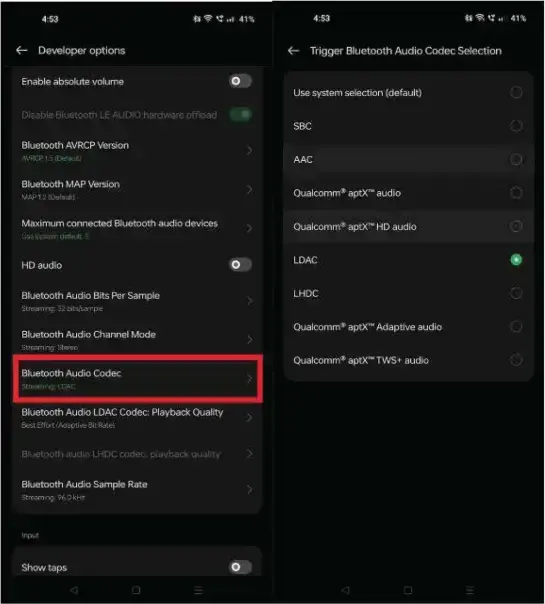Select the LHDC codec radio button

coord(516,293)
